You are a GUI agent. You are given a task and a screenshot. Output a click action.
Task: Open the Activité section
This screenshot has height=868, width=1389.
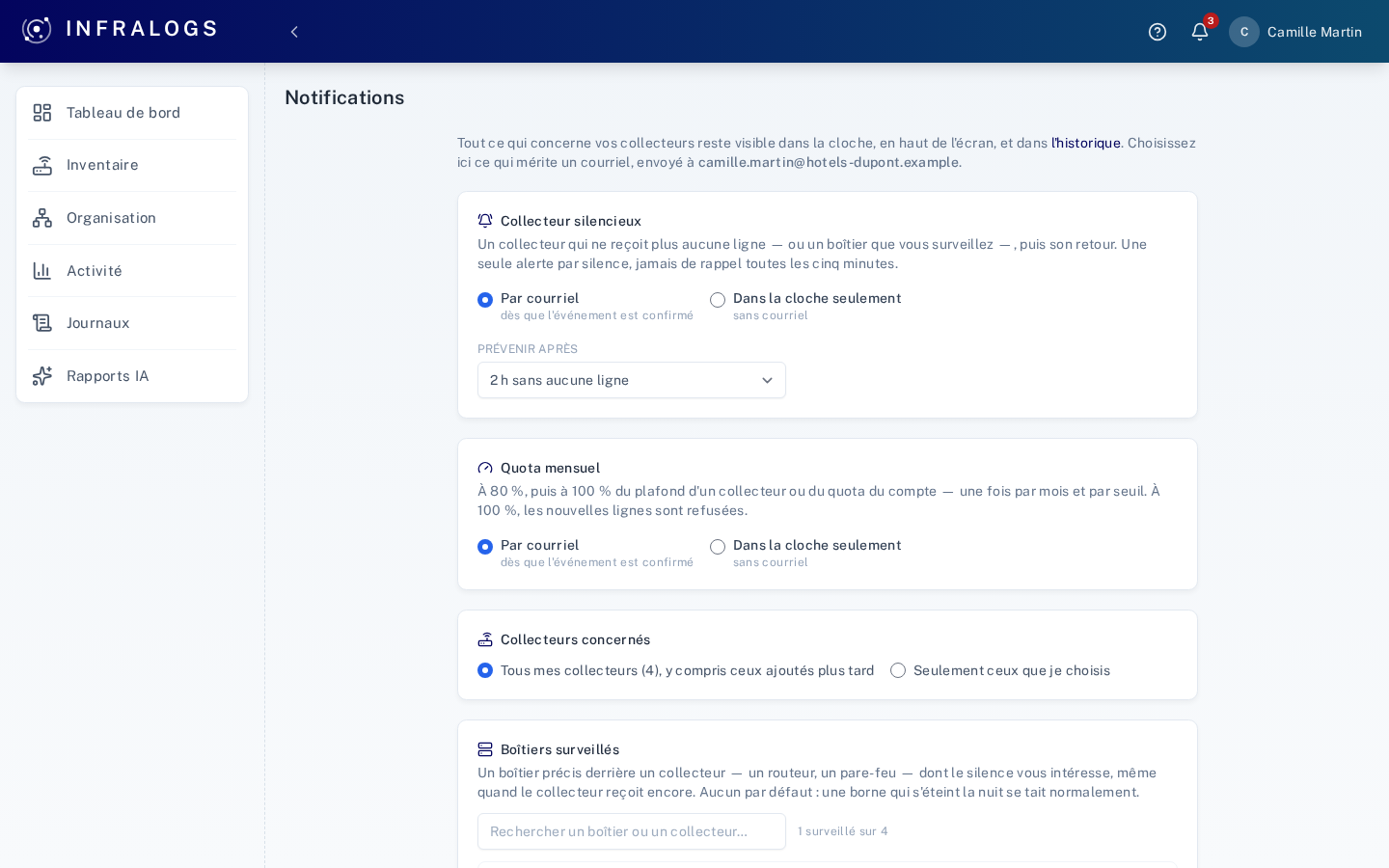[x=132, y=271]
